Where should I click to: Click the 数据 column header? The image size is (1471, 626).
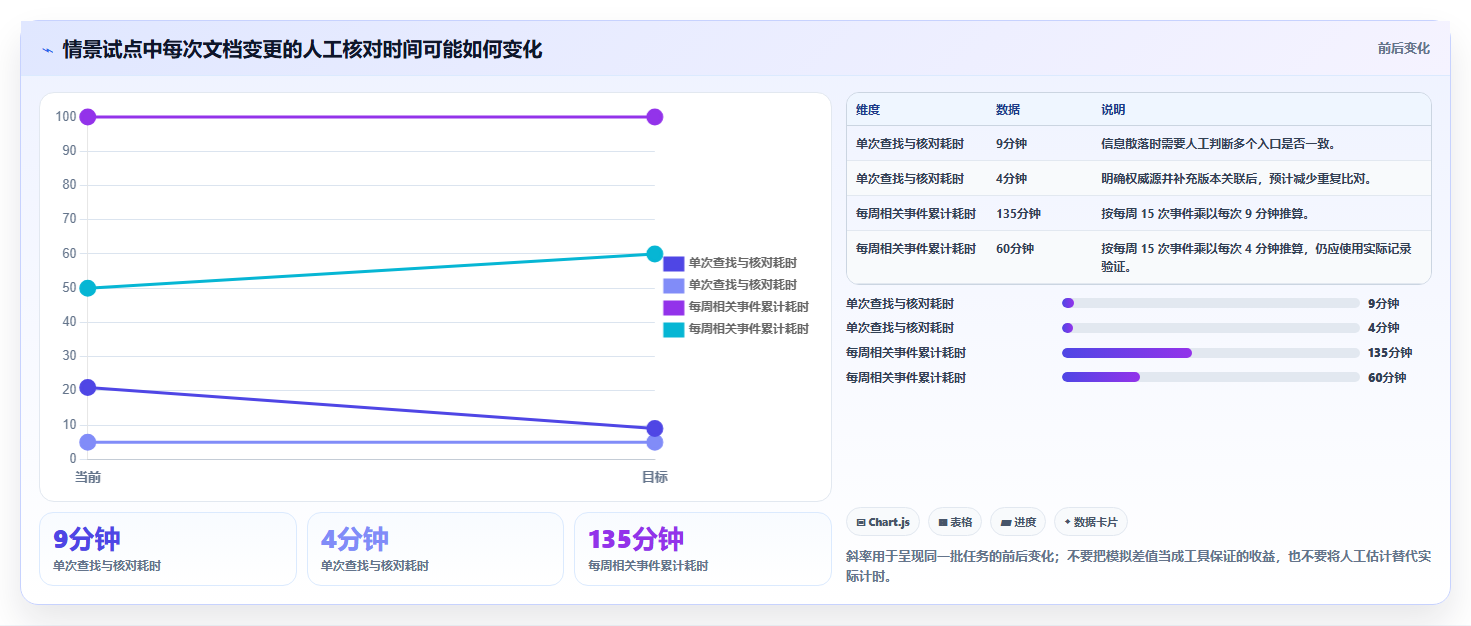(1008, 110)
